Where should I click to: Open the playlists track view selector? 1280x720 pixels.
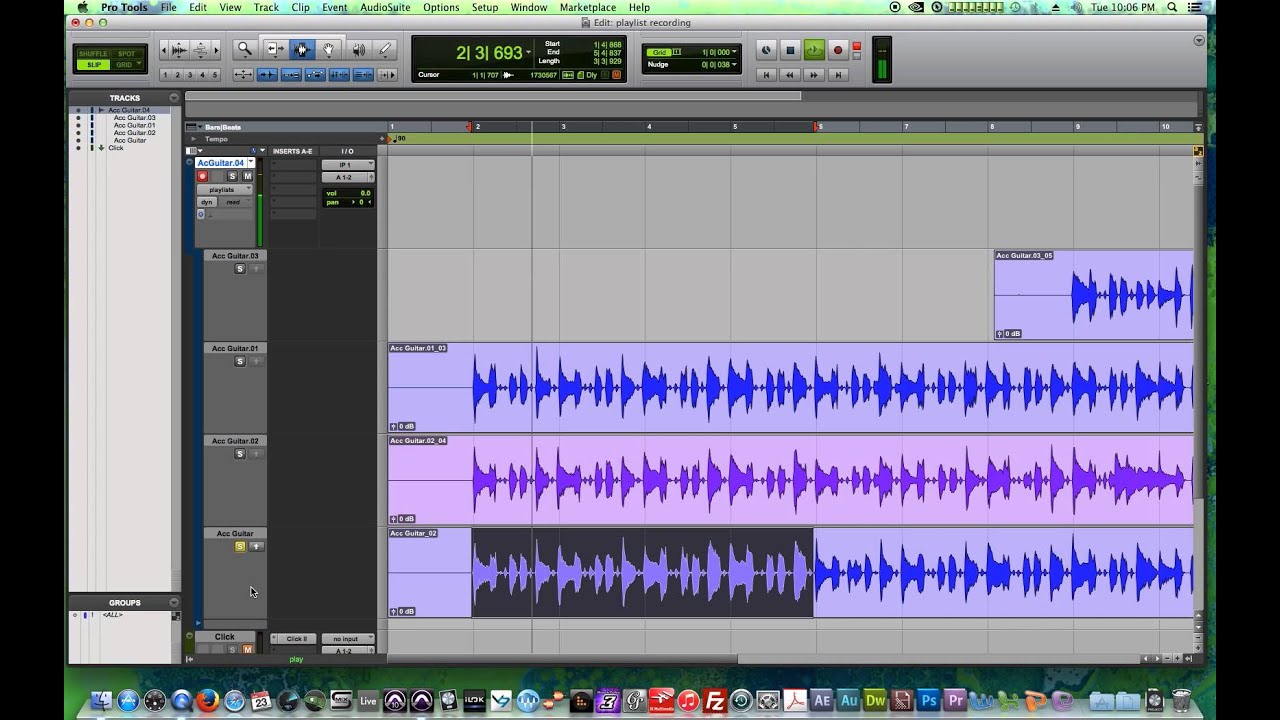[224, 189]
